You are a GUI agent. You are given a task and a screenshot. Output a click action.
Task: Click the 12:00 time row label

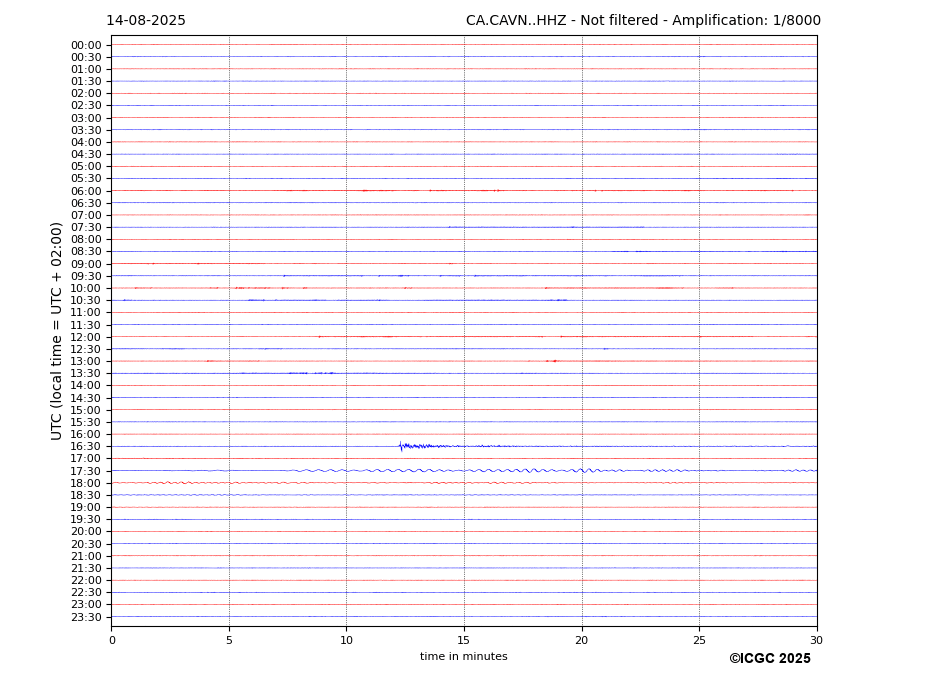[x=86, y=337]
